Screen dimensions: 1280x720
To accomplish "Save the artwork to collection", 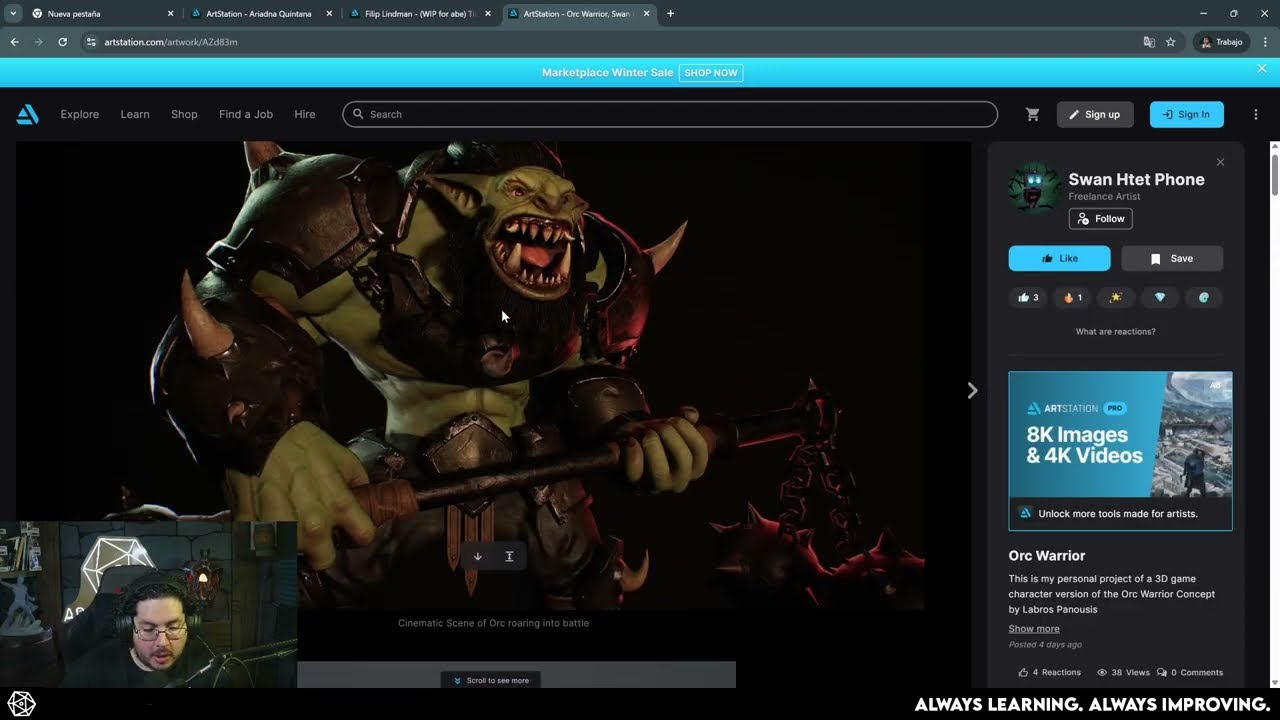I will pyautogui.click(x=1172, y=258).
